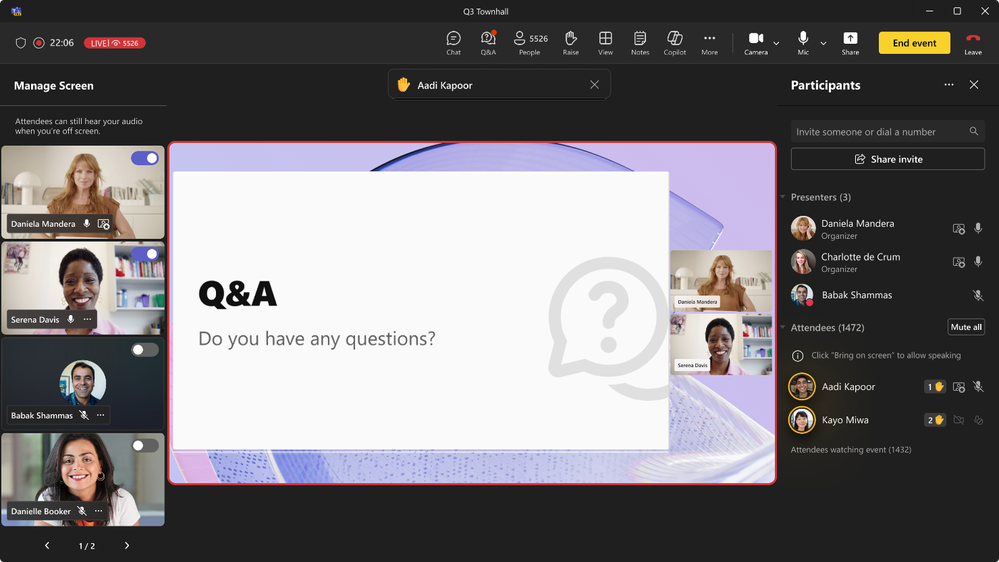Launch Copilot from the toolbar
This screenshot has height=562, width=999.
click(x=675, y=43)
